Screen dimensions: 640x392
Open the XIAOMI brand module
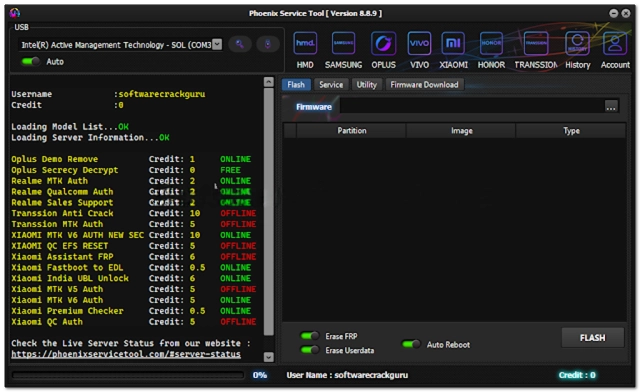click(x=453, y=50)
